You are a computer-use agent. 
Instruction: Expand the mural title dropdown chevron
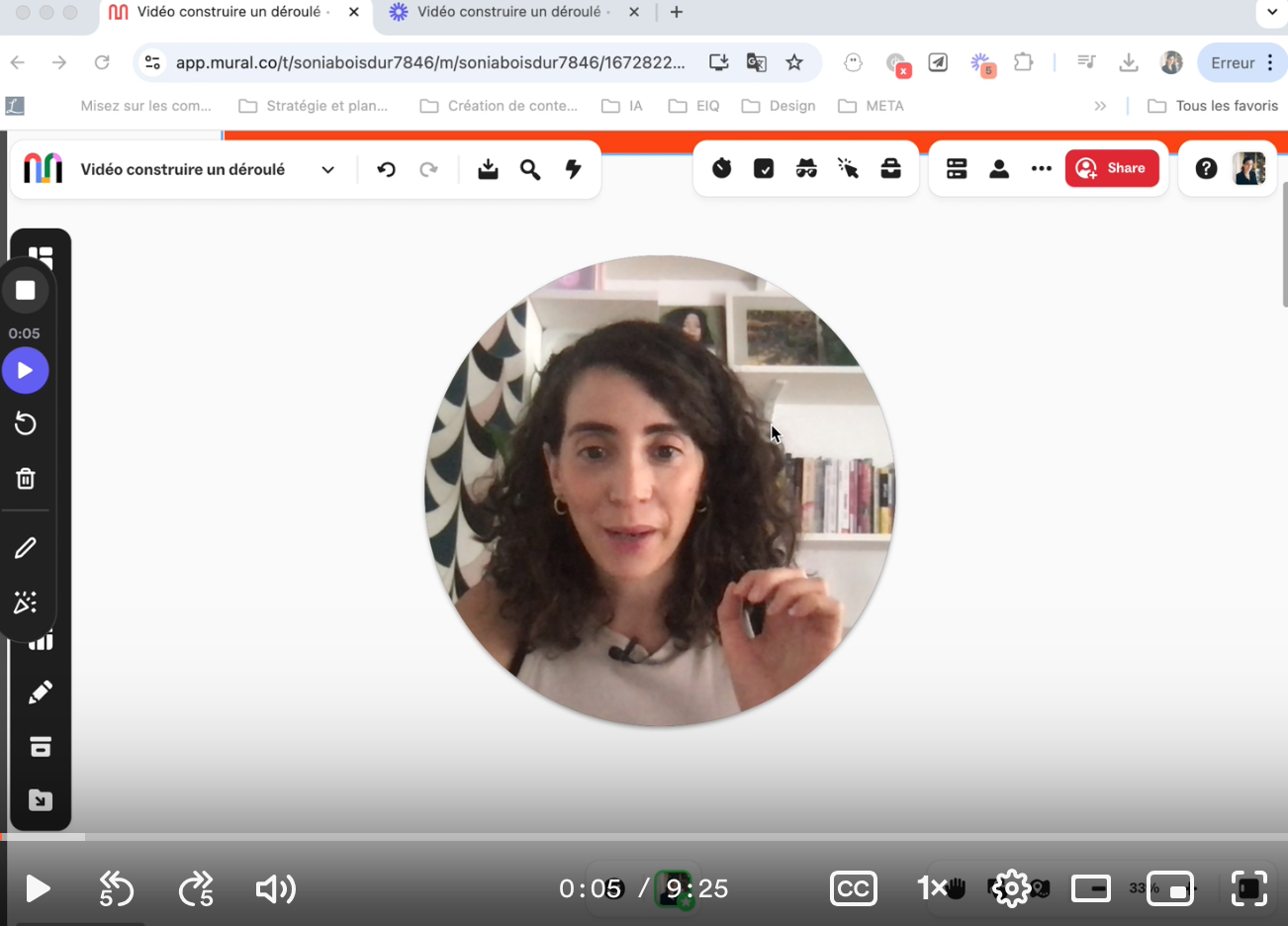tap(327, 170)
